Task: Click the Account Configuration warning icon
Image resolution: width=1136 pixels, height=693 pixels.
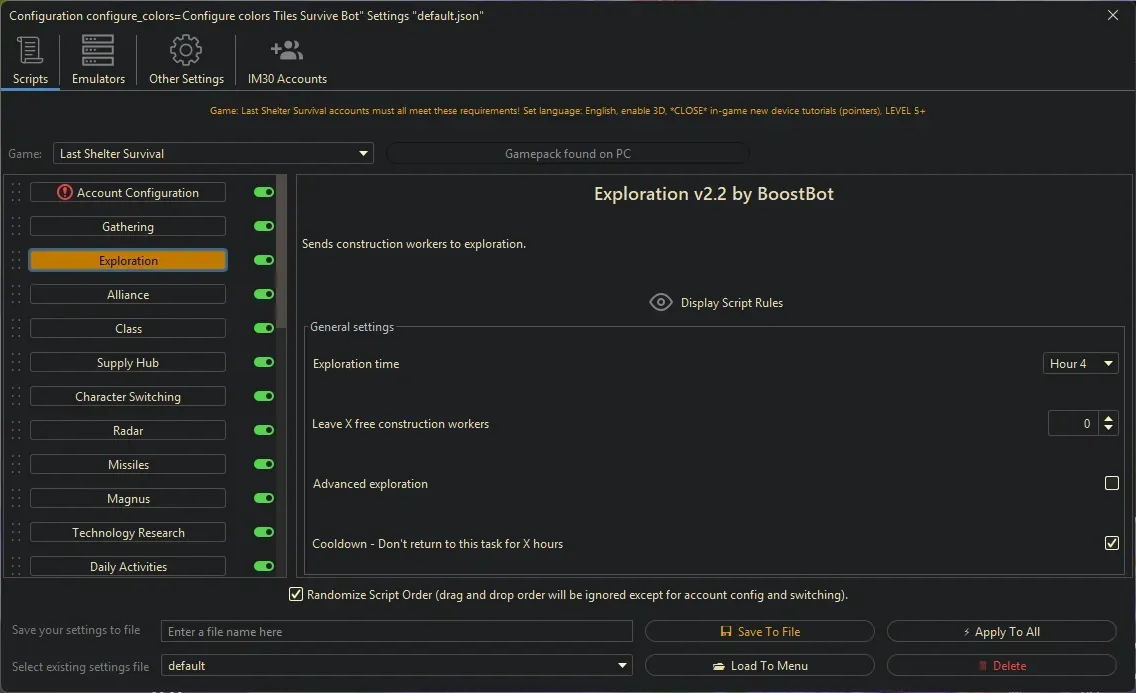Action: pyautogui.click(x=64, y=192)
